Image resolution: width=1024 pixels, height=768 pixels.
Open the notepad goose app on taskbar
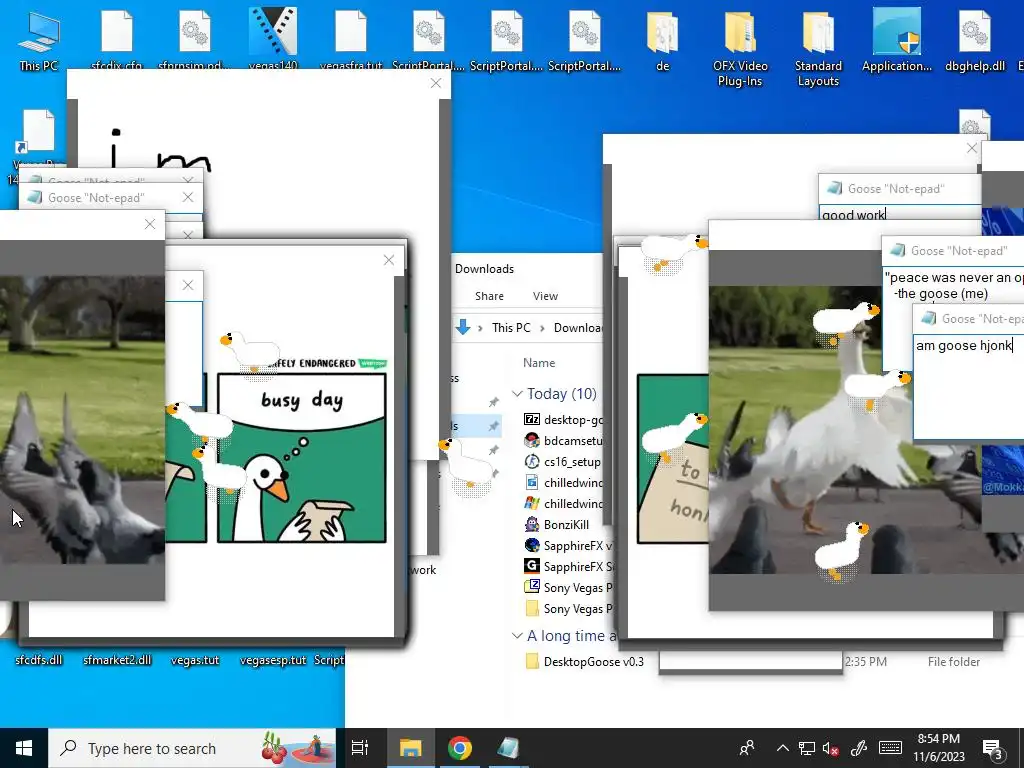(508, 748)
